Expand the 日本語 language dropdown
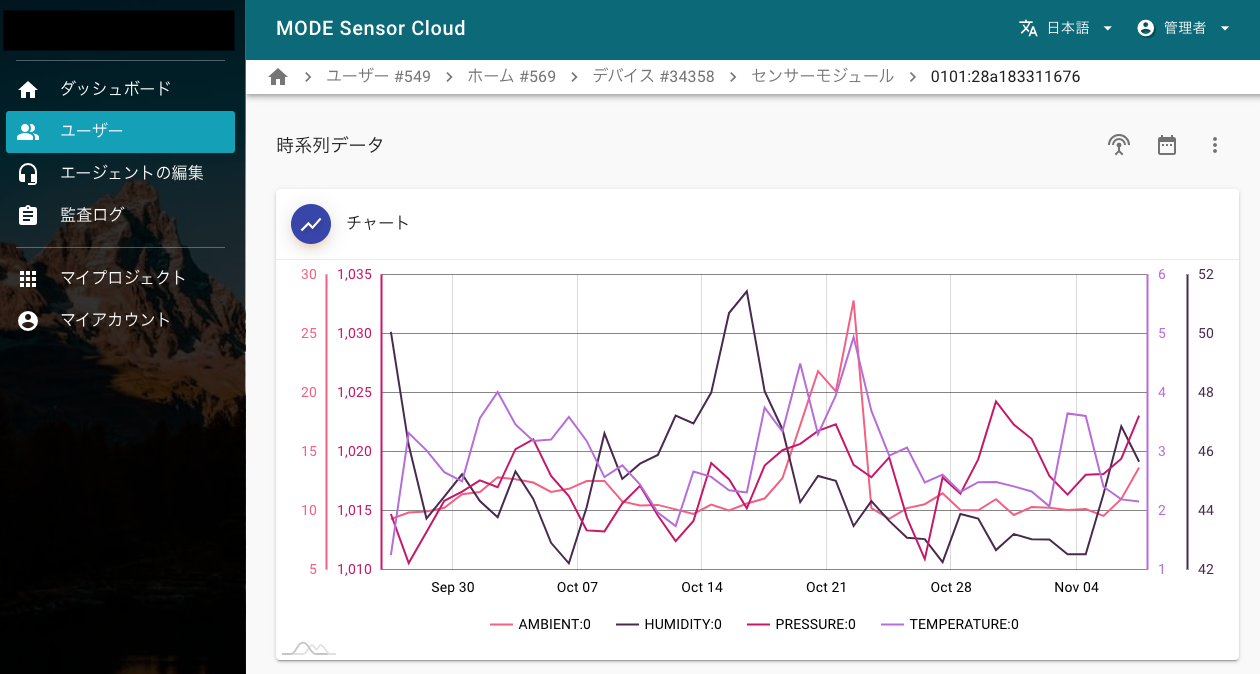 [x=1107, y=29]
